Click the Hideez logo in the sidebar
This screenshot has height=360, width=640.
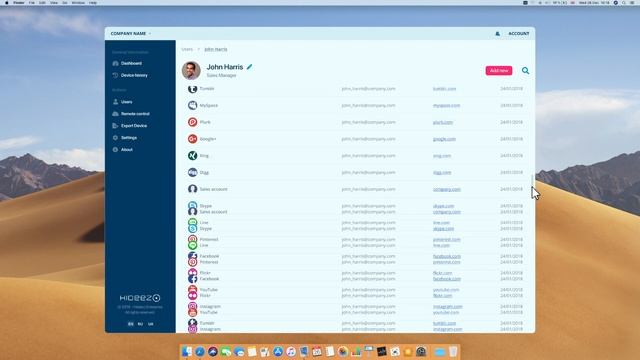tap(140, 298)
